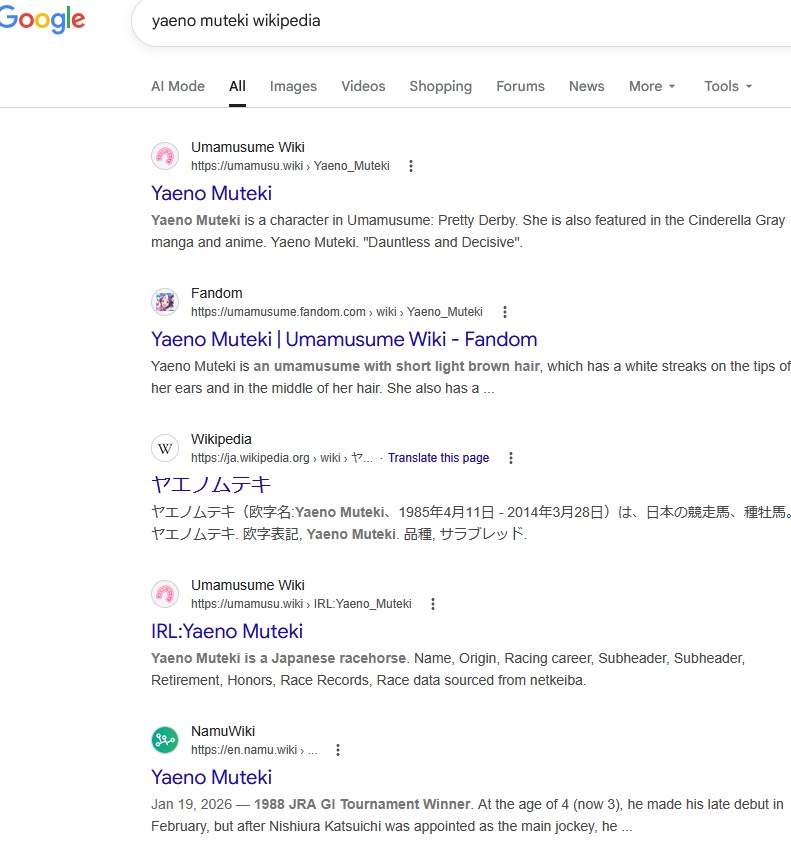
Task: Open Yaeno Muteki | Umamusume Wiki - Fandom link
Action: point(344,340)
